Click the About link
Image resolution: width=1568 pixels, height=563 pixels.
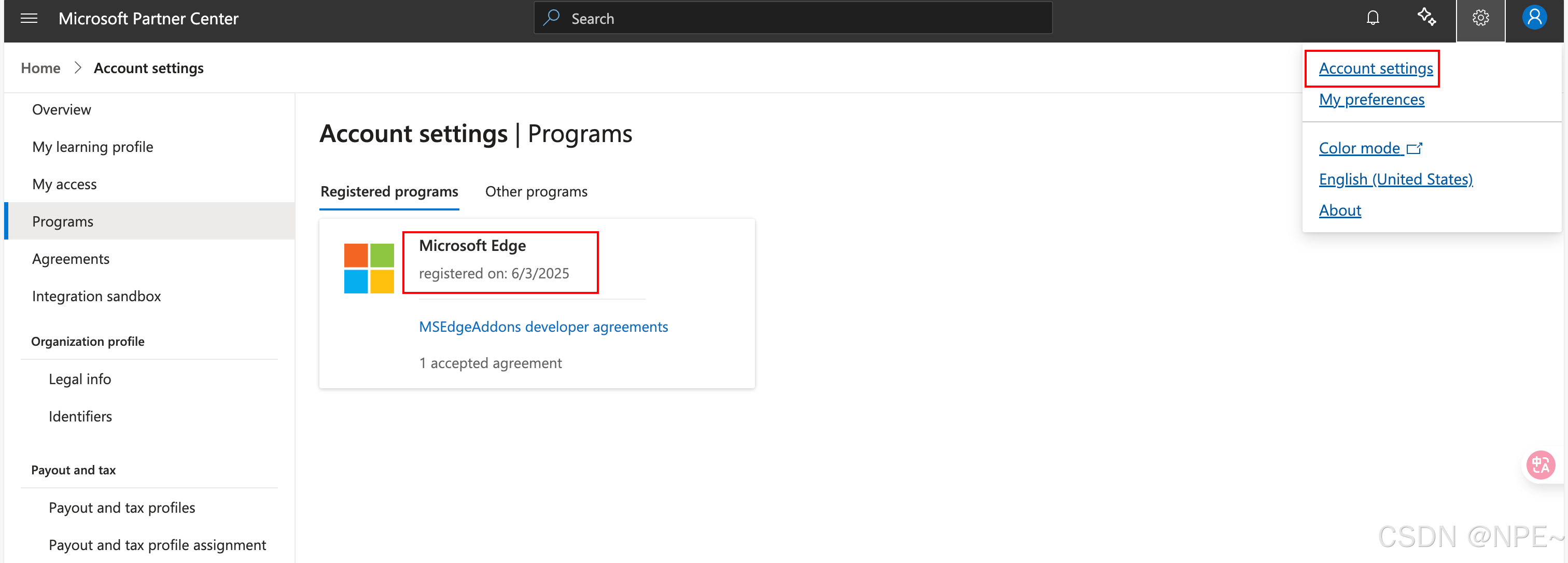[1339, 210]
